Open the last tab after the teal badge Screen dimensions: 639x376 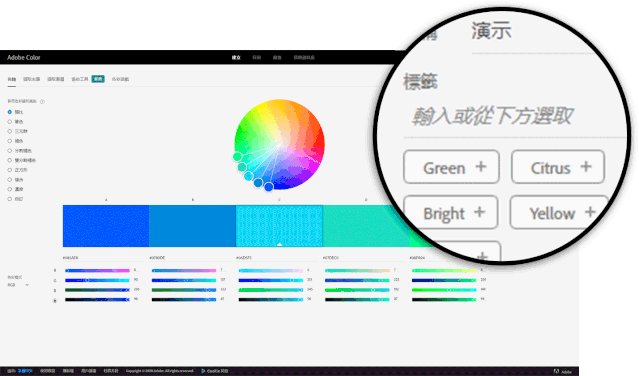tap(120, 79)
